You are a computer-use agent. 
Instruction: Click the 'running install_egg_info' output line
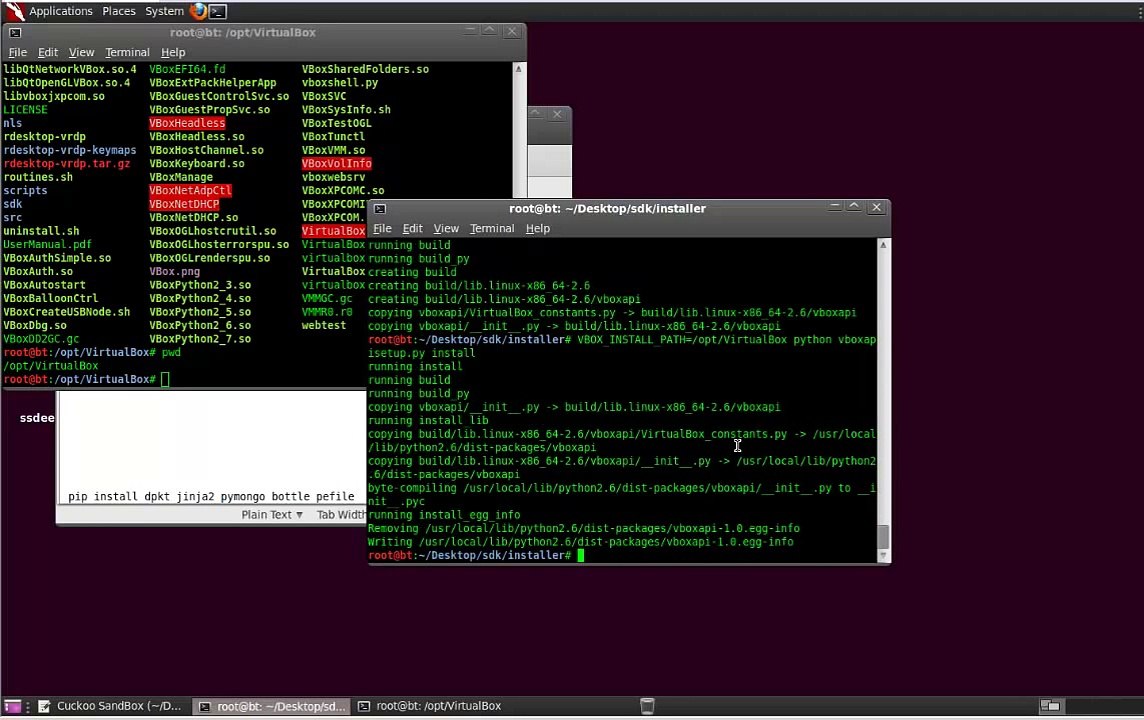pos(444,515)
